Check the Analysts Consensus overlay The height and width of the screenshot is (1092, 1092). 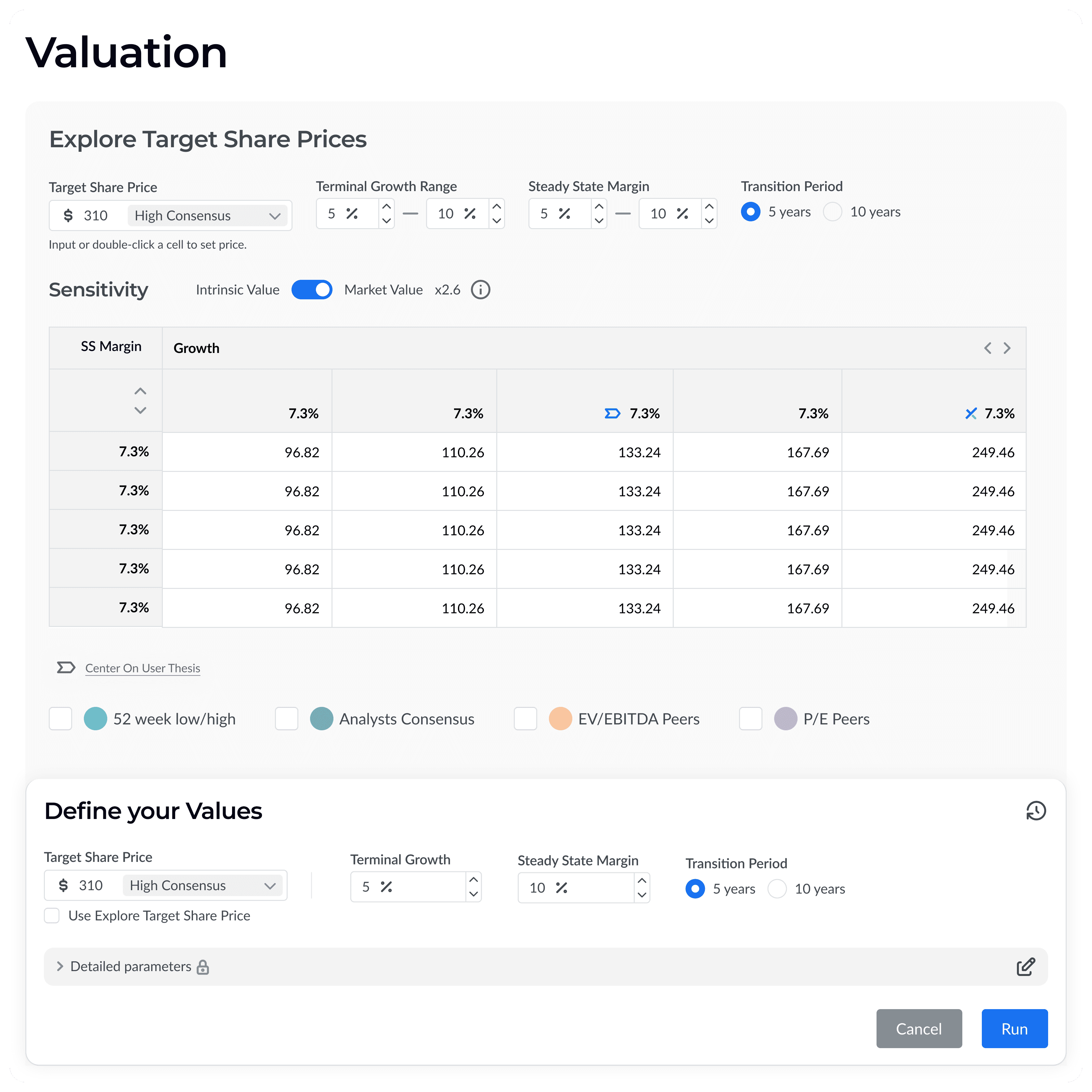click(287, 718)
